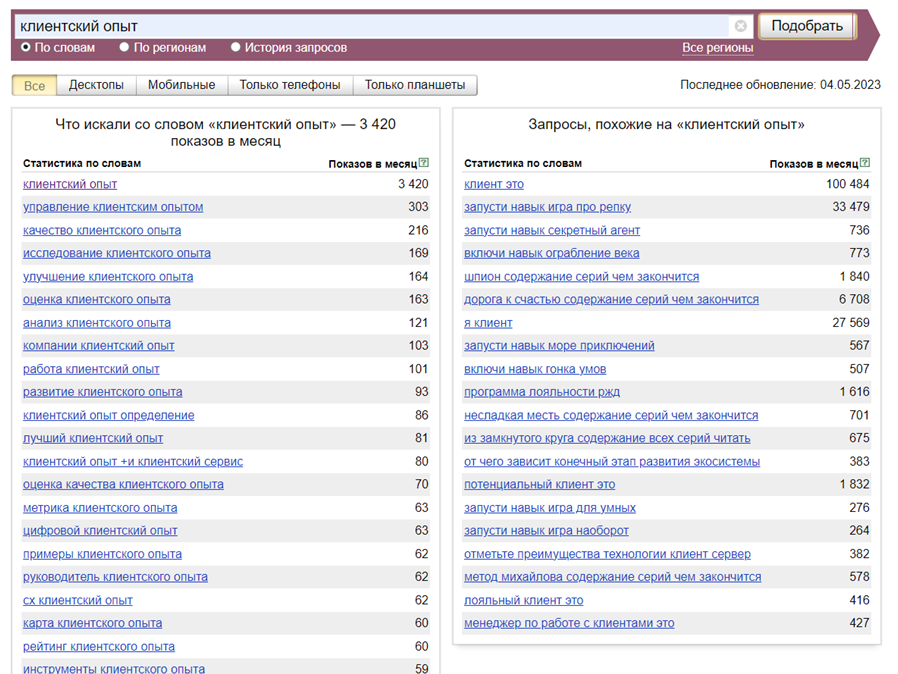Open 'запусти навык игра наоборот' link
The width and height of the screenshot is (898, 674).
(x=546, y=531)
